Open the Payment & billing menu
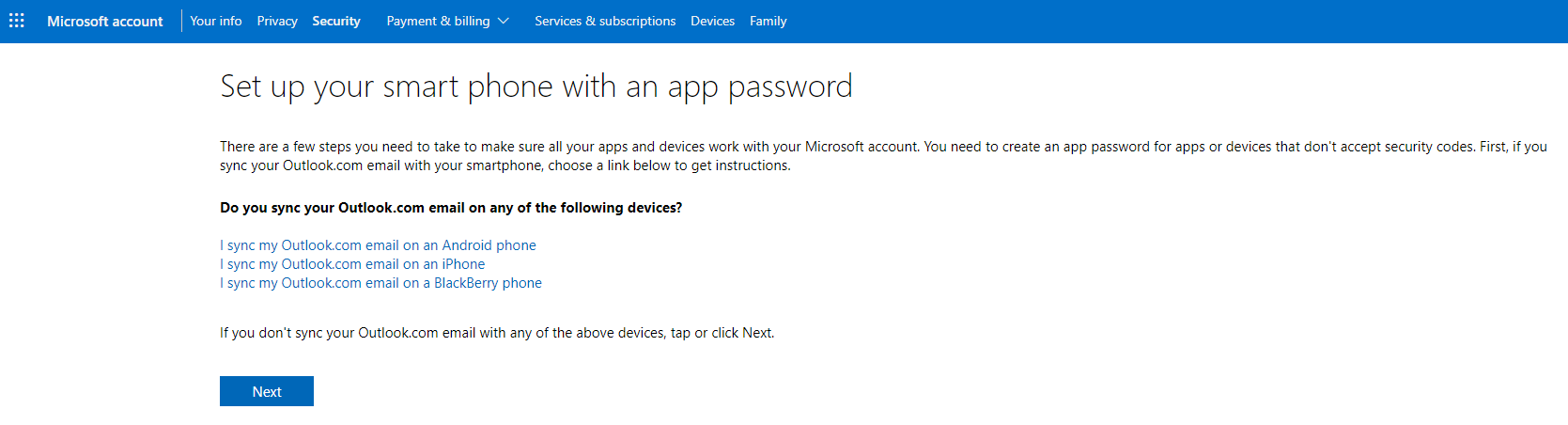Screen dimensions: 1568x425 pos(438,21)
